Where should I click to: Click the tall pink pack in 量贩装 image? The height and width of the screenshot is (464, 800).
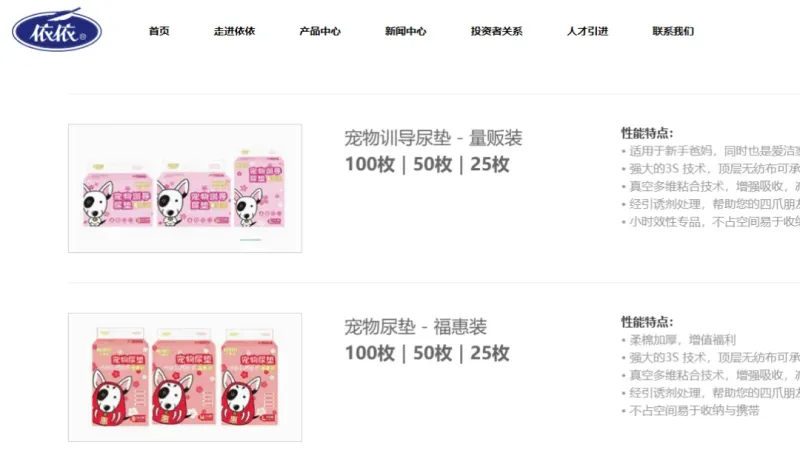click(x=259, y=188)
